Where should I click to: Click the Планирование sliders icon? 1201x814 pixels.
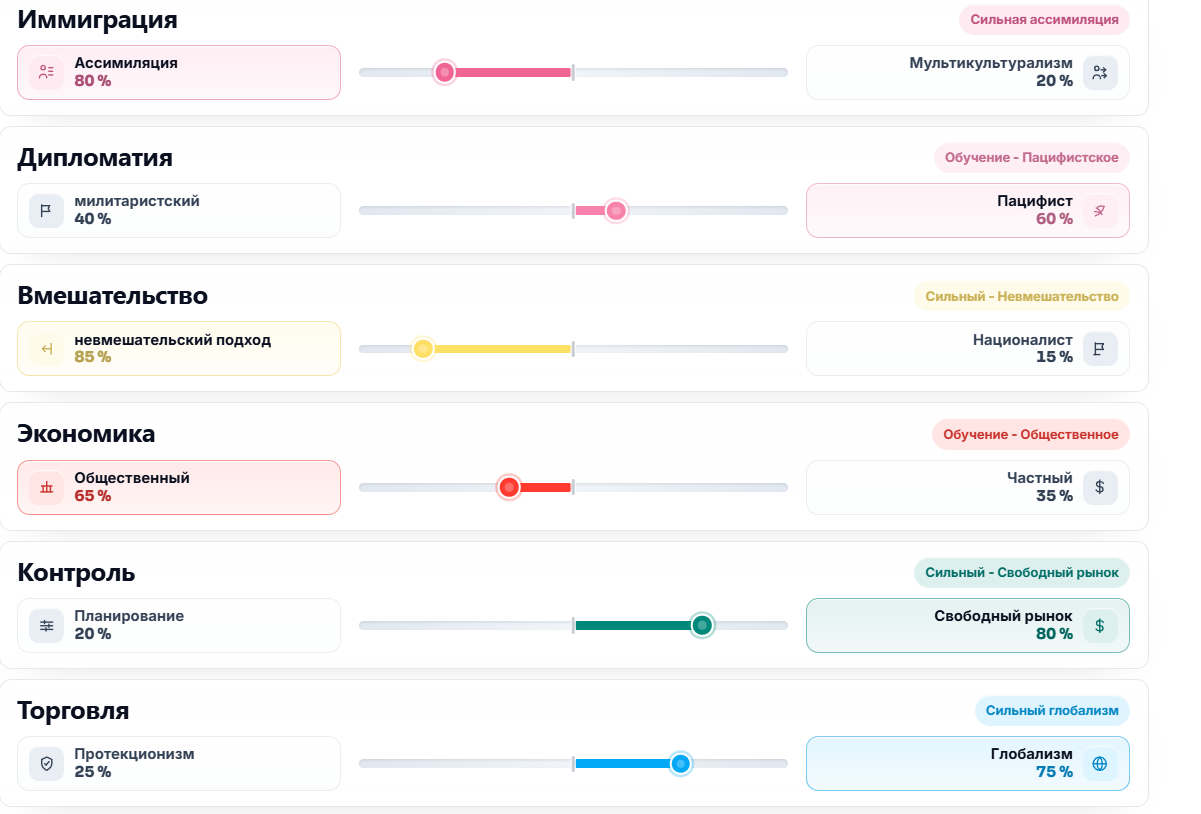46,625
